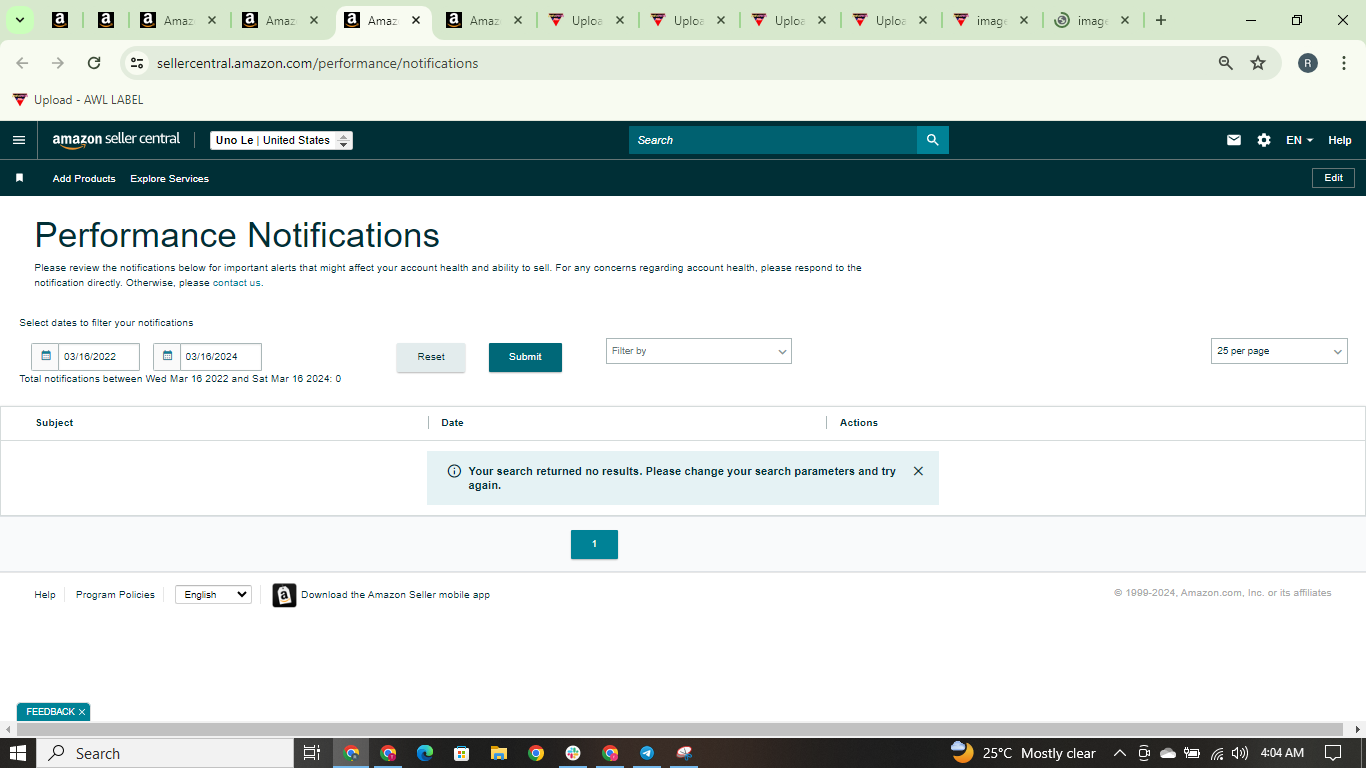Screen dimensions: 1366x768
Task: Click the Actions column header
Action: click(858, 423)
